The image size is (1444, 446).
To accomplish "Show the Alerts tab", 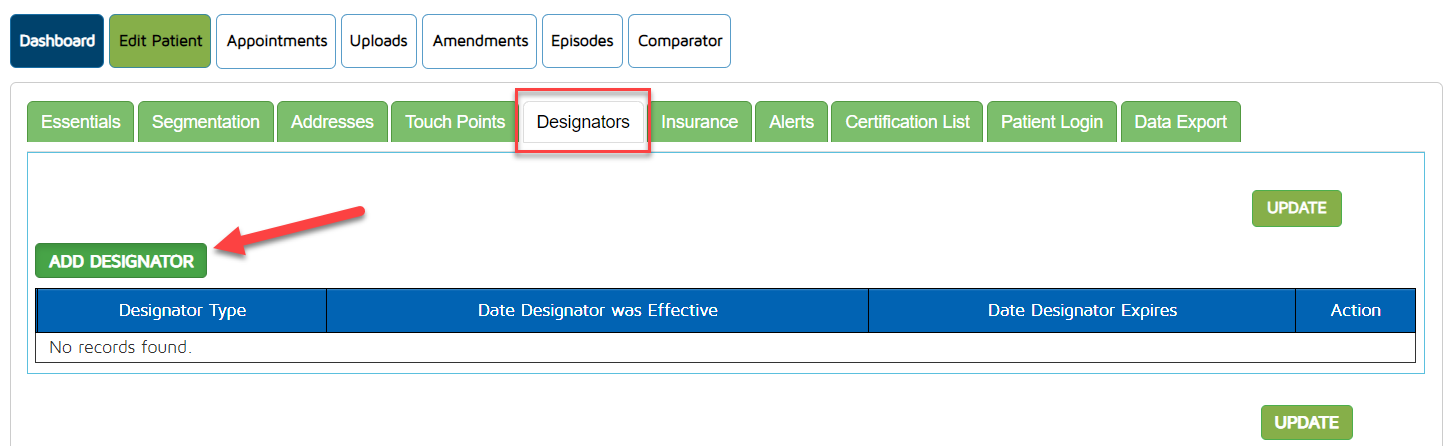I will click(x=791, y=122).
